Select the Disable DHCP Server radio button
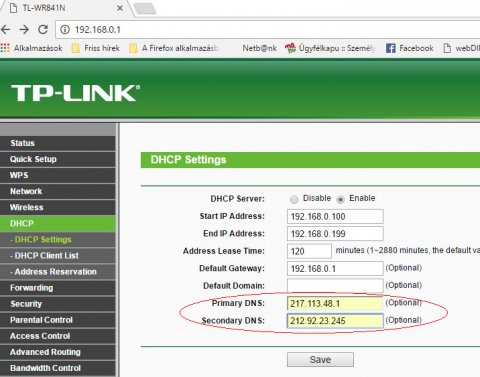Screen dimensions: 480x377 tap(294, 199)
